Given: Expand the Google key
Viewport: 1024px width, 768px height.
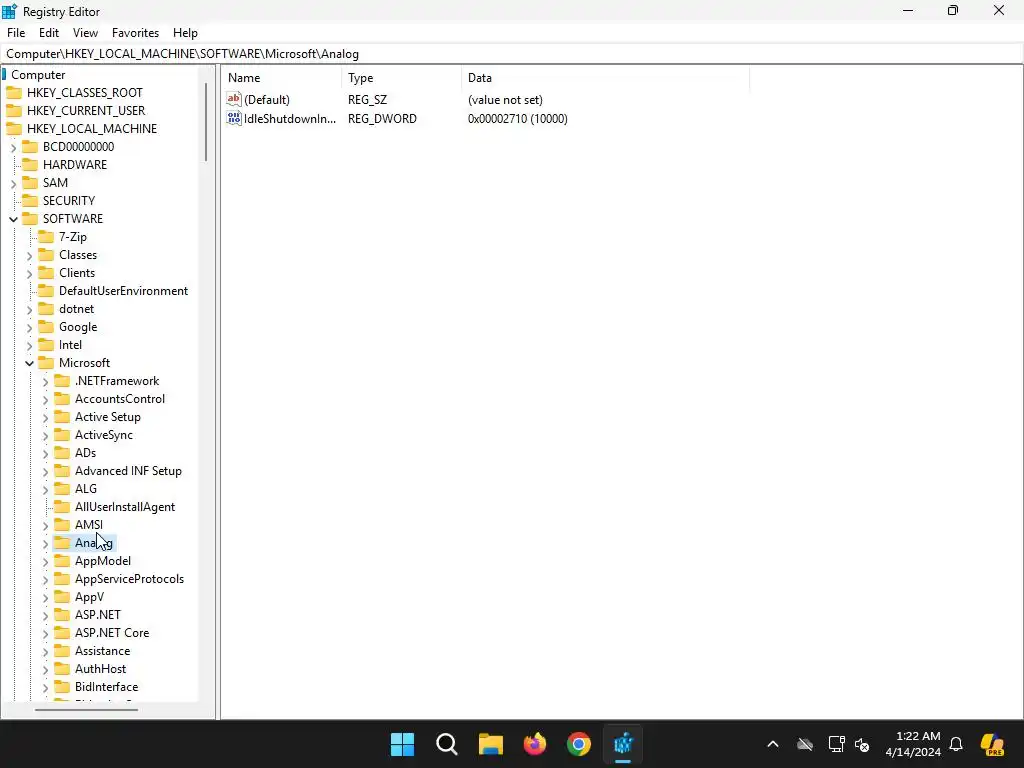Looking at the screenshot, I should [x=29, y=328].
